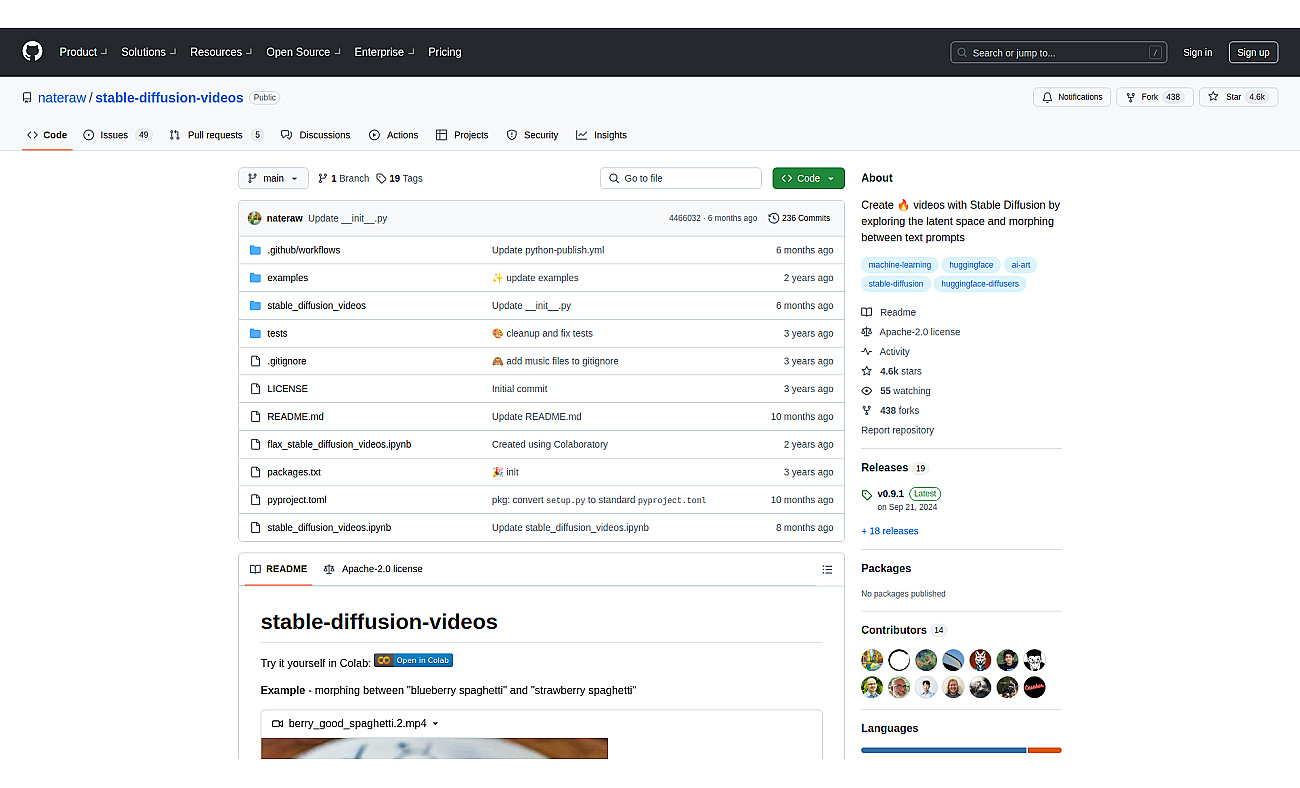Switch to the Actions tab
Screen dimensions: 1300x788
pyautogui.click(x=393, y=135)
